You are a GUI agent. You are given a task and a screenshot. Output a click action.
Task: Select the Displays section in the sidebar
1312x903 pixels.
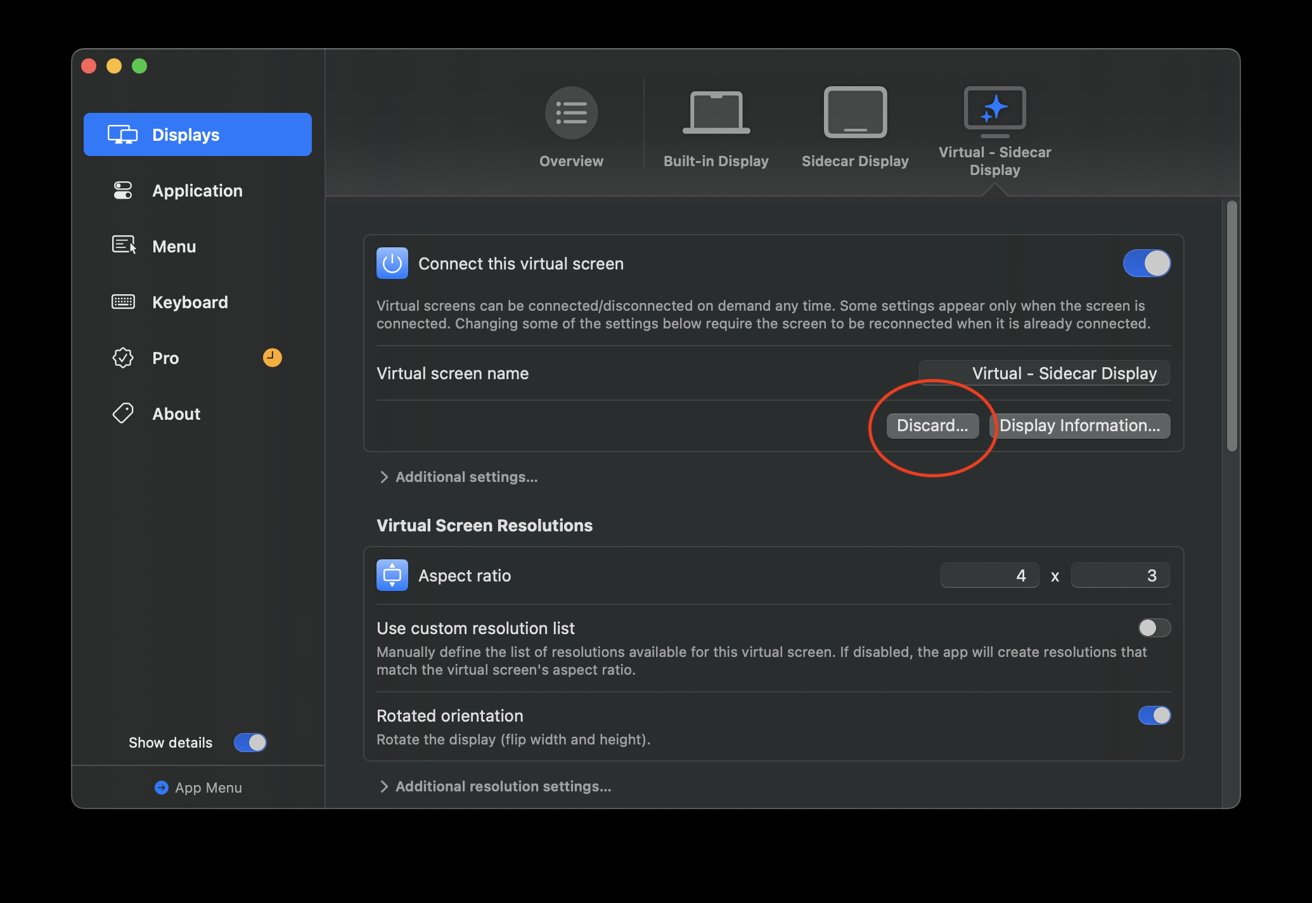197,134
